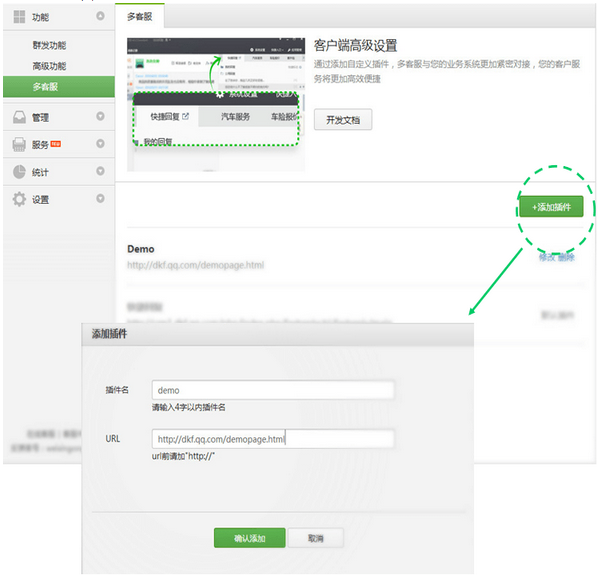The image size is (600, 582).
Task: Click the +添加插件 button
Action: click(x=551, y=207)
